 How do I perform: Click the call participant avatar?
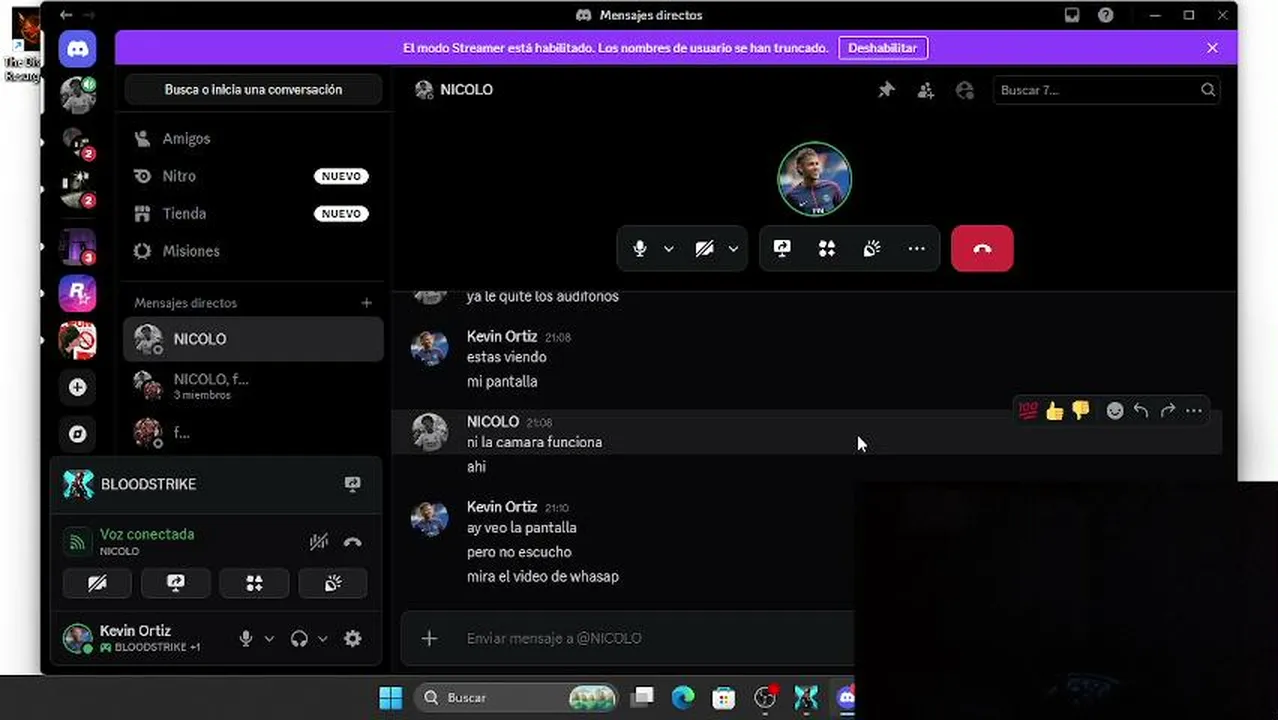815,179
